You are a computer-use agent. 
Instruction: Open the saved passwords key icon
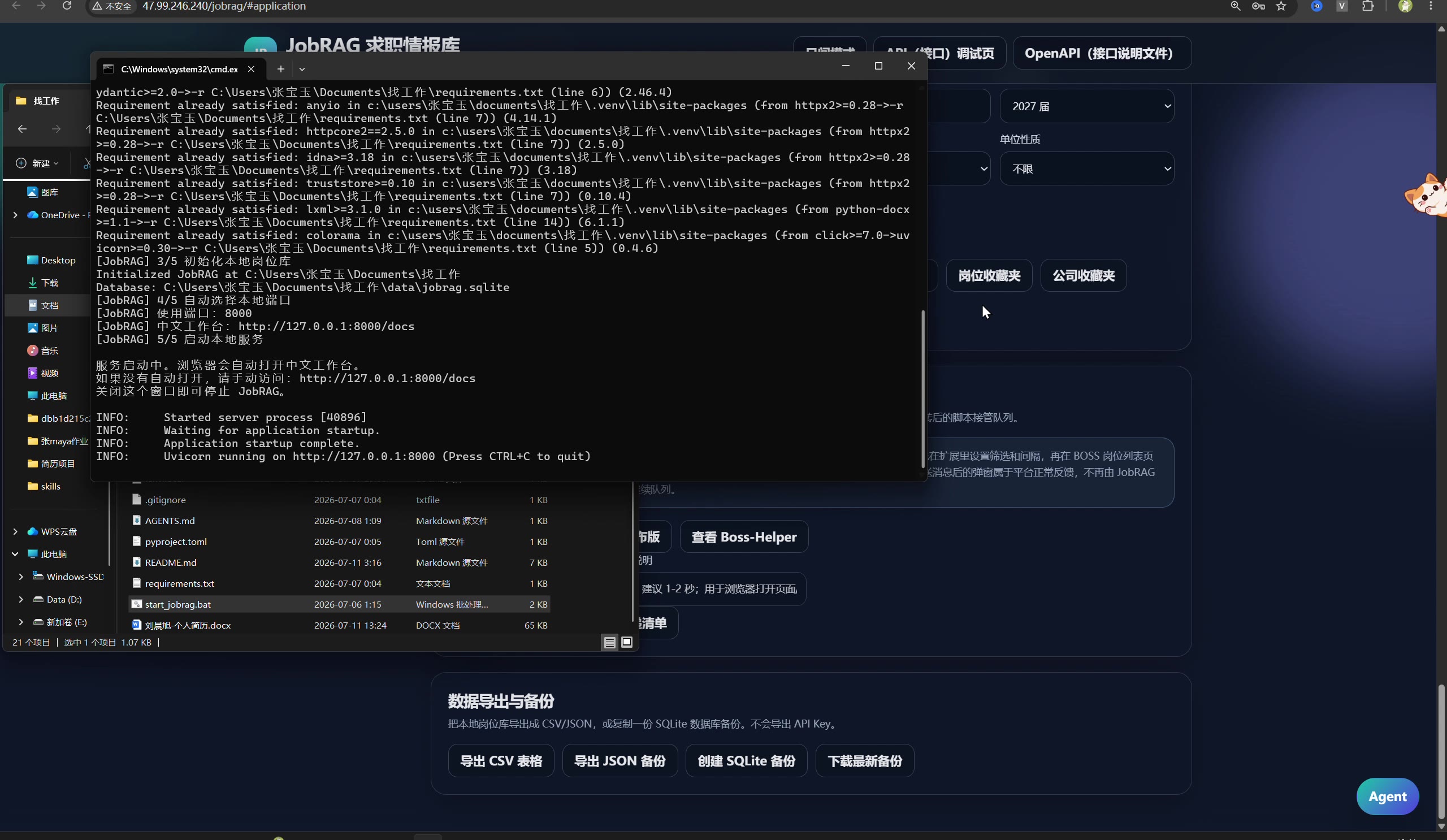[x=1259, y=6]
